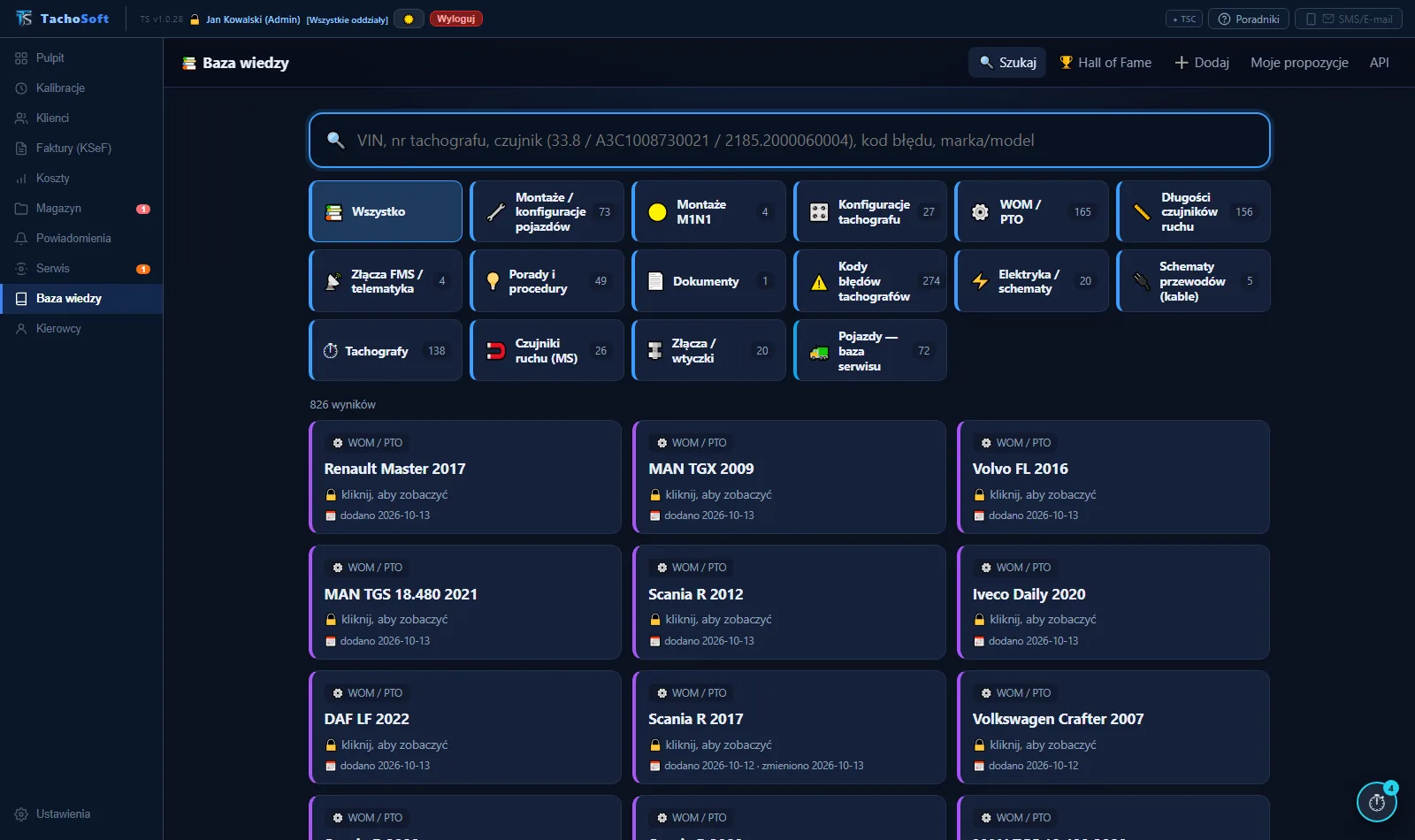Open Magazyn section
This screenshot has height=840, width=1415.
coord(81,208)
